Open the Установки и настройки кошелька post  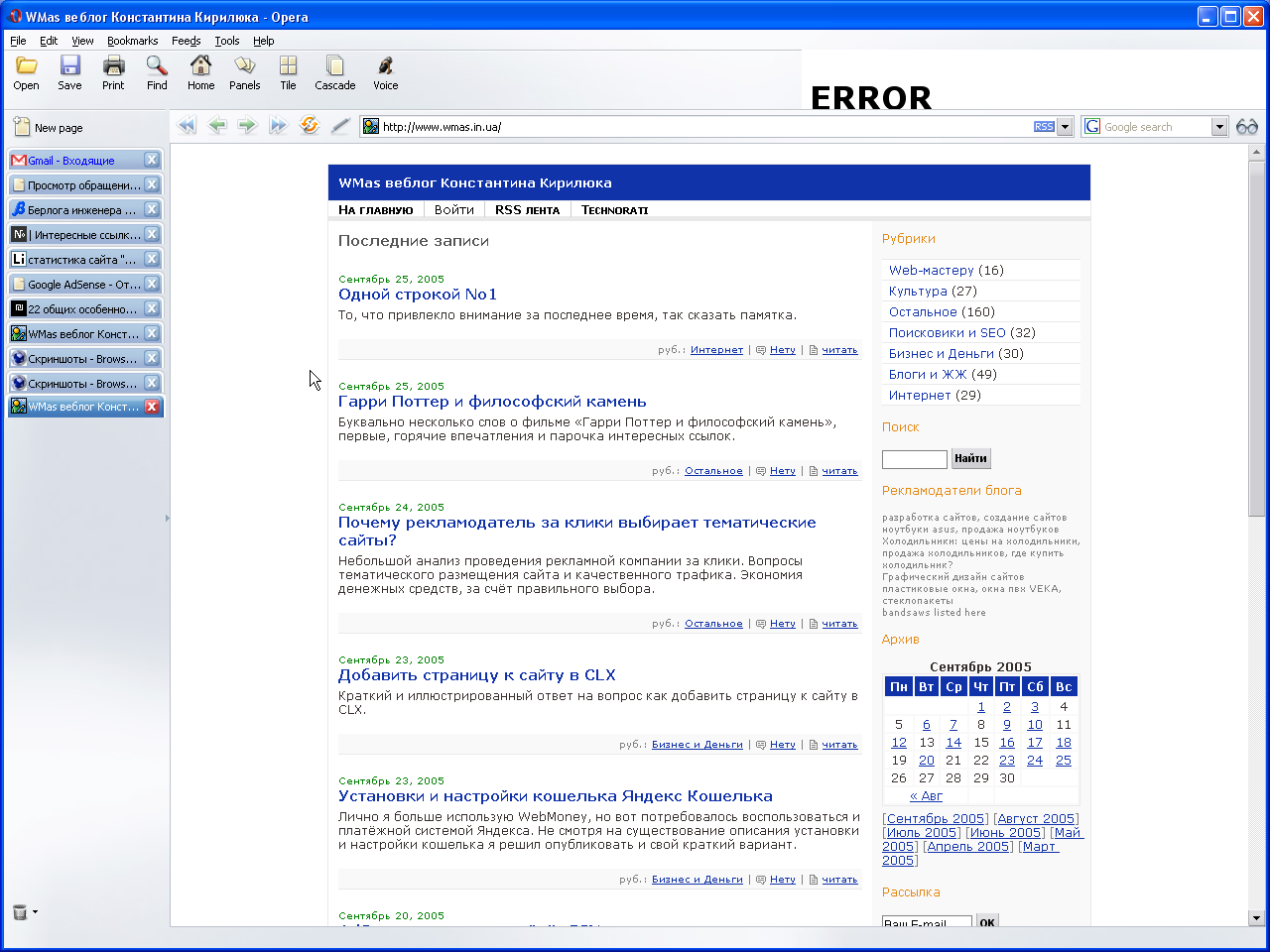pyautogui.click(x=556, y=796)
